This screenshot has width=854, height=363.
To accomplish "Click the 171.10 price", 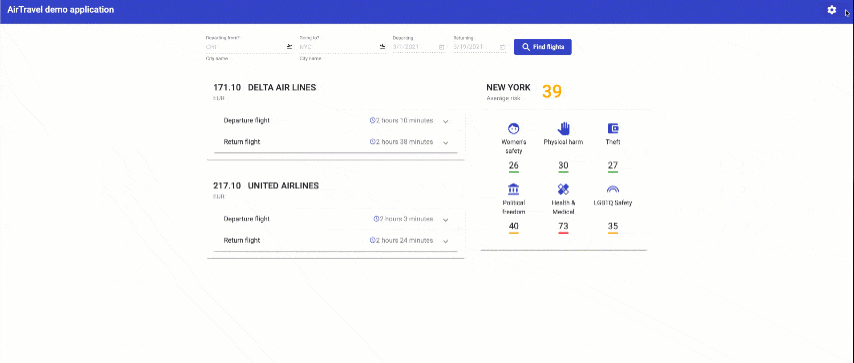I will [227, 87].
